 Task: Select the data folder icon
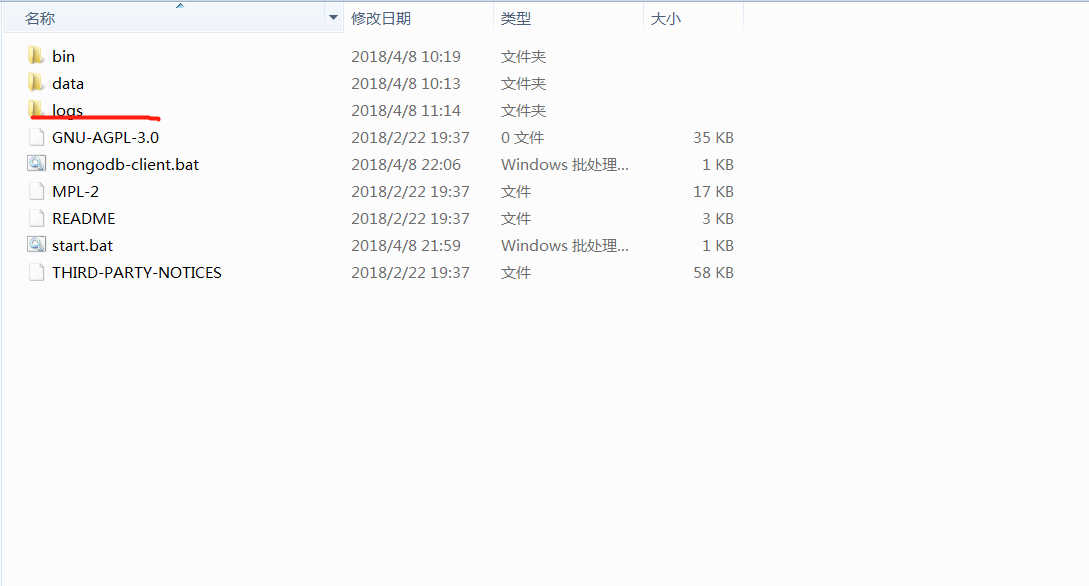coord(36,82)
